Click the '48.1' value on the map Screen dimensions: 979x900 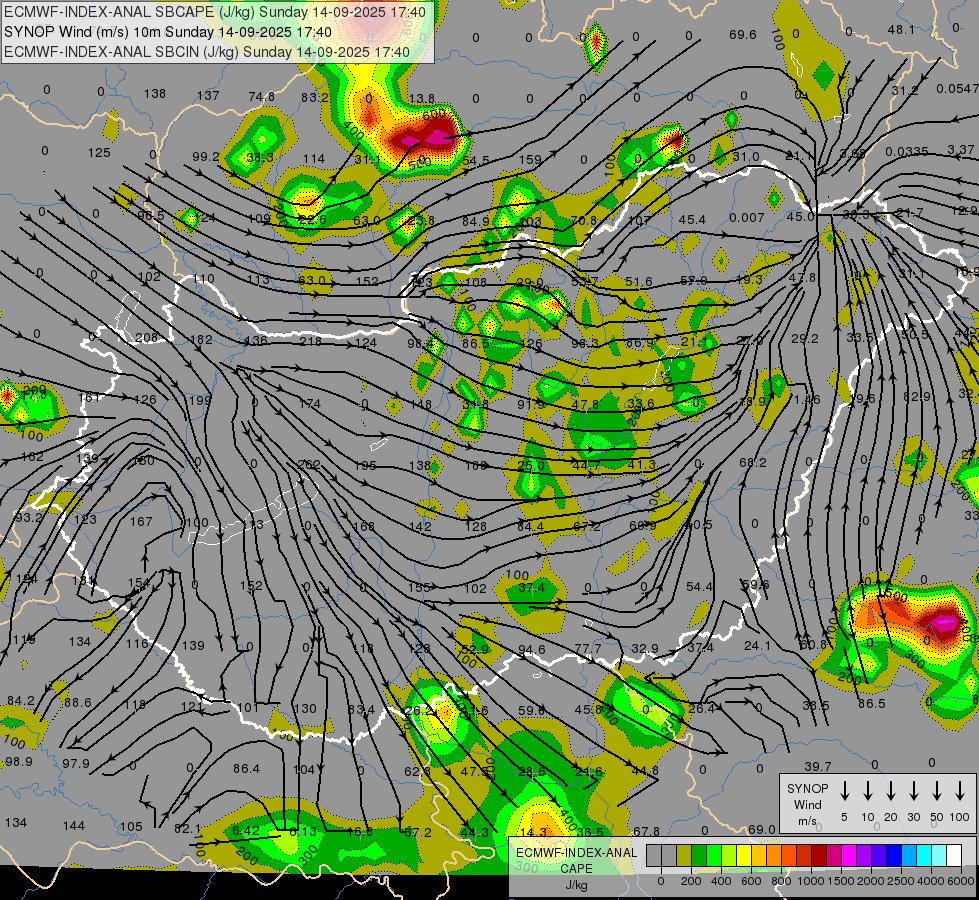click(x=901, y=29)
